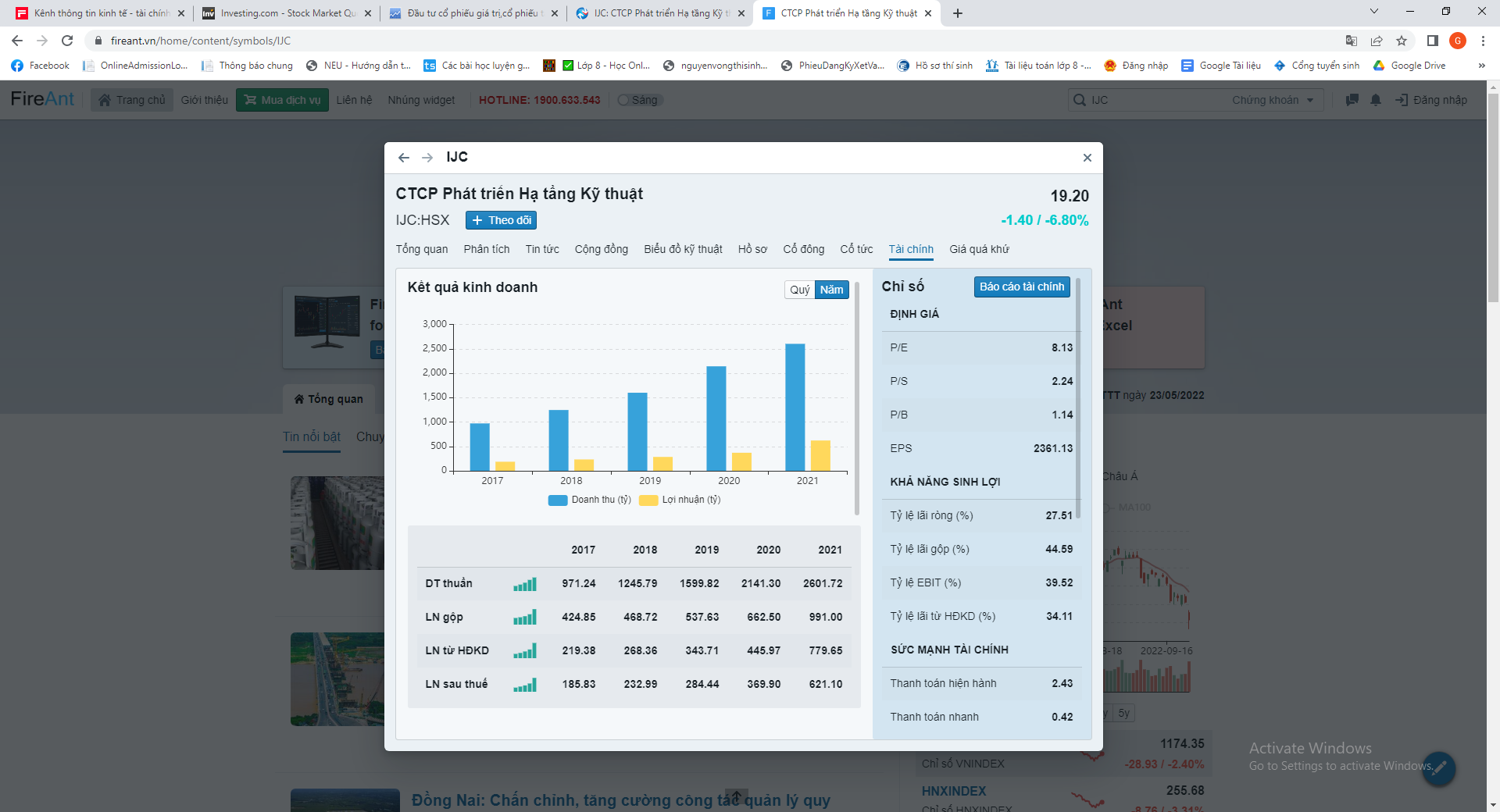Open Google Drive bookmark
This screenshot has height=812, width=1500.
point(1409,66)
